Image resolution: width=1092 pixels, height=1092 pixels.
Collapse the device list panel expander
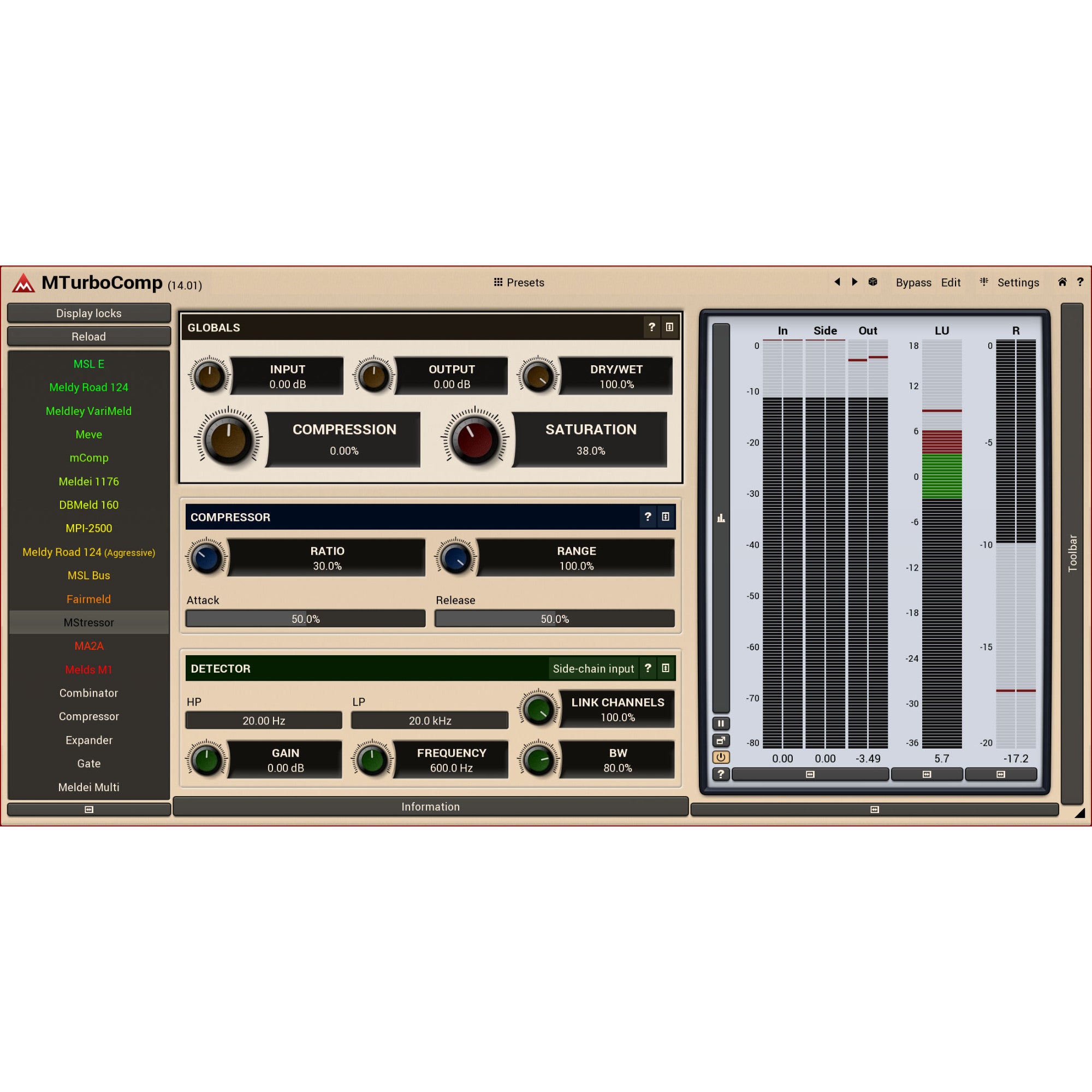tap(89, 809)
